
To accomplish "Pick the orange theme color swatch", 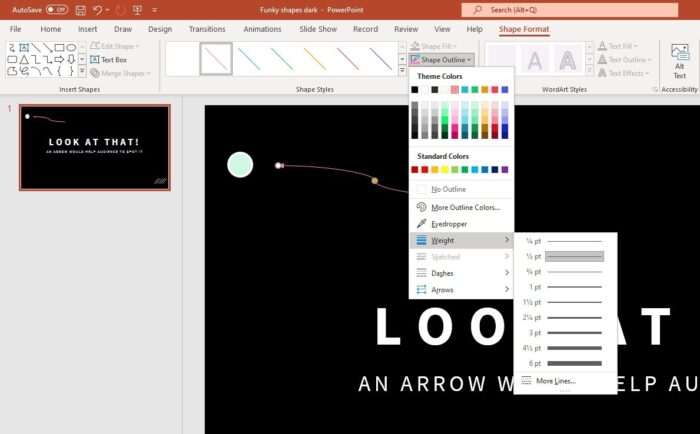I will pyautogui.click(x=485, y=90).
